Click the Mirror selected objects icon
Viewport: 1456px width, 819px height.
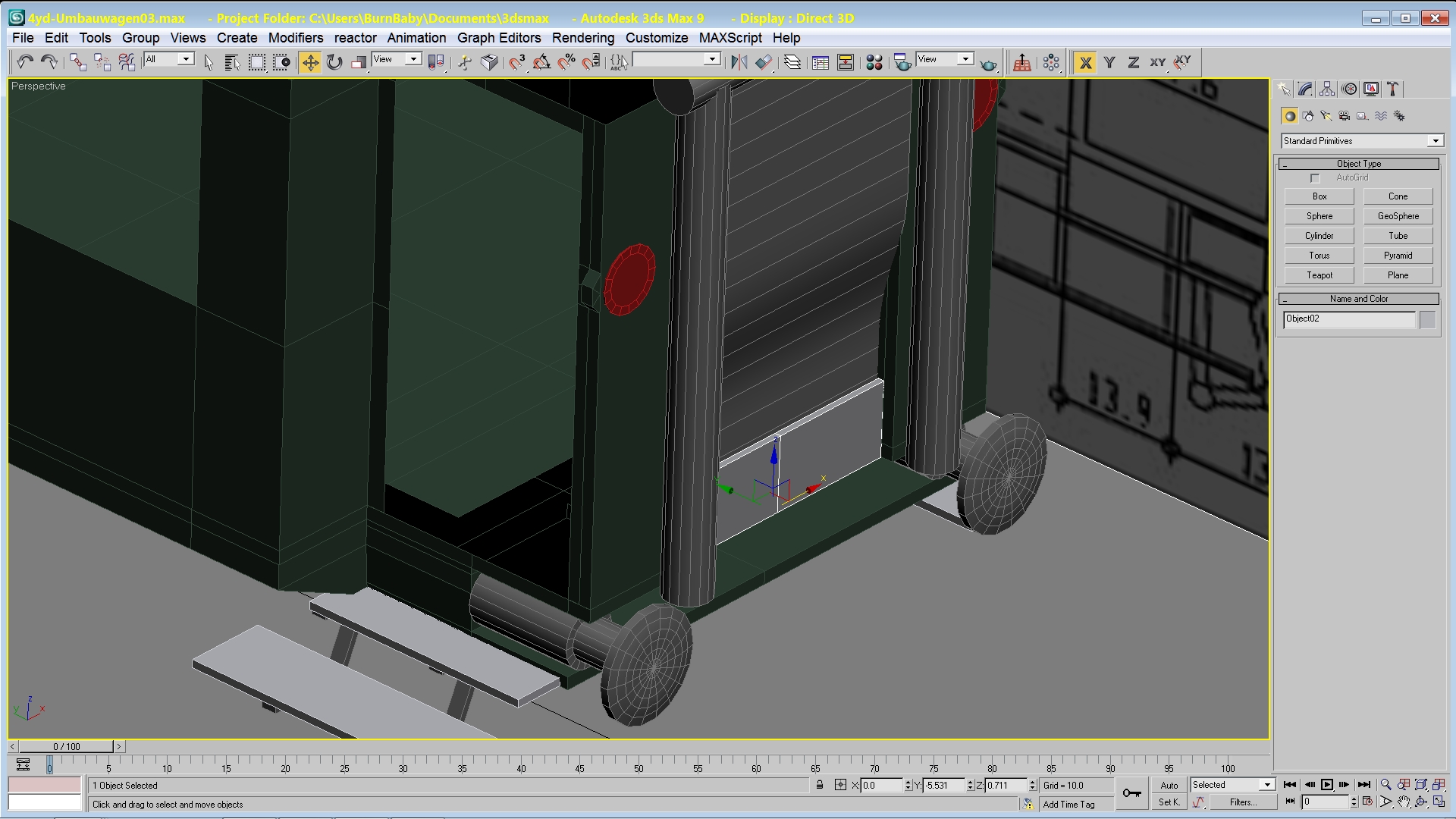[x=739, y=62]
